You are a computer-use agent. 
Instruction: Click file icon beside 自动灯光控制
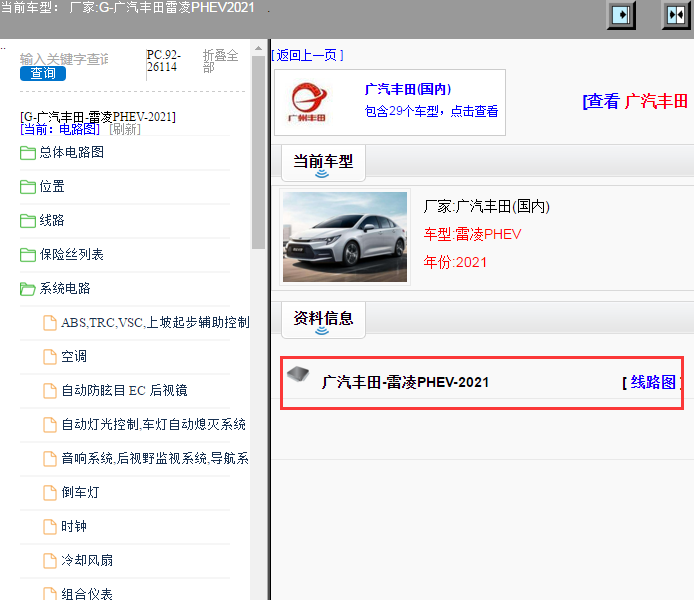pyautogui.click(x=50, y=425)
